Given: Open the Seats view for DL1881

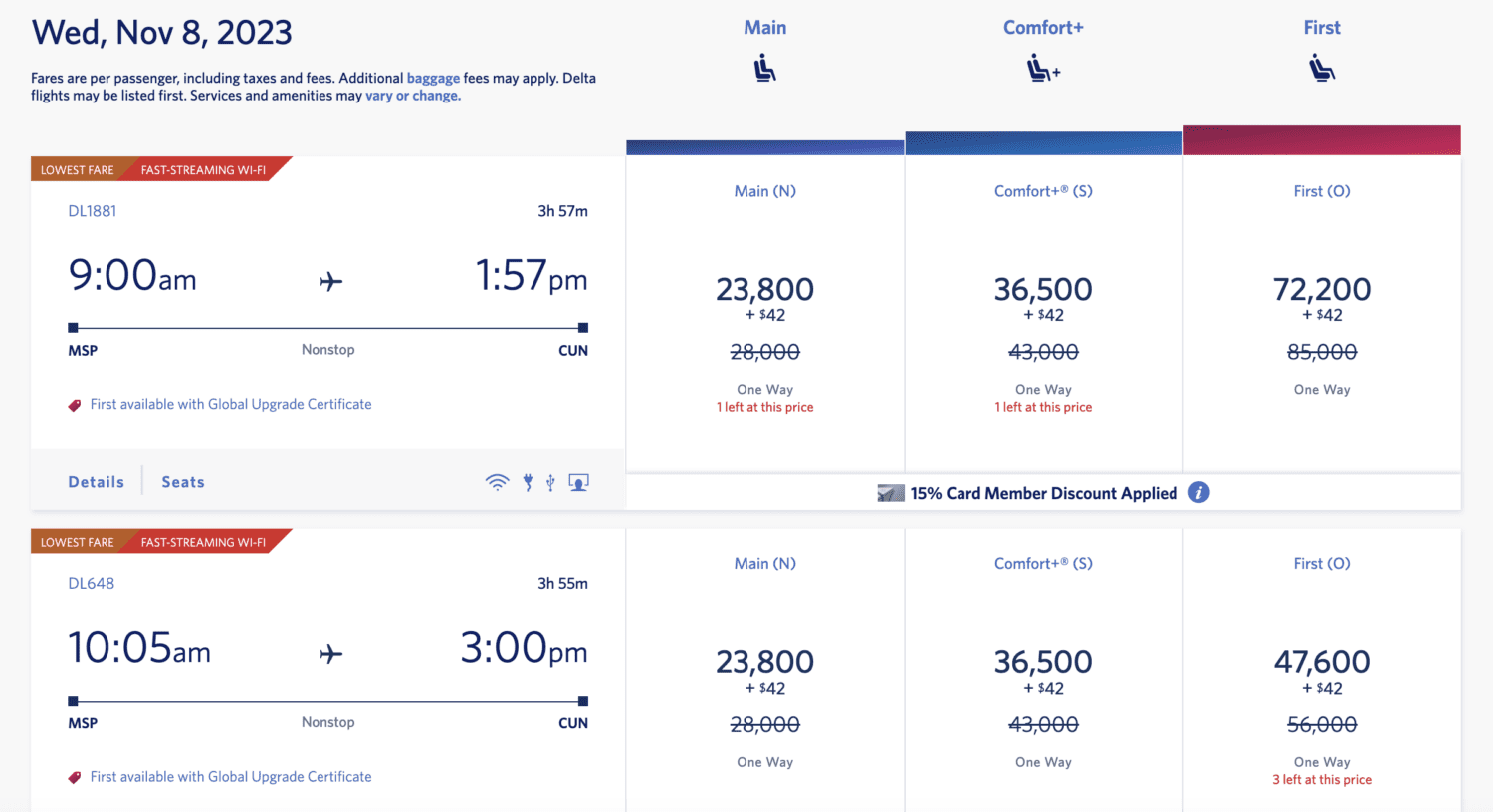Looking at the screenshot, I should (182, 481).
